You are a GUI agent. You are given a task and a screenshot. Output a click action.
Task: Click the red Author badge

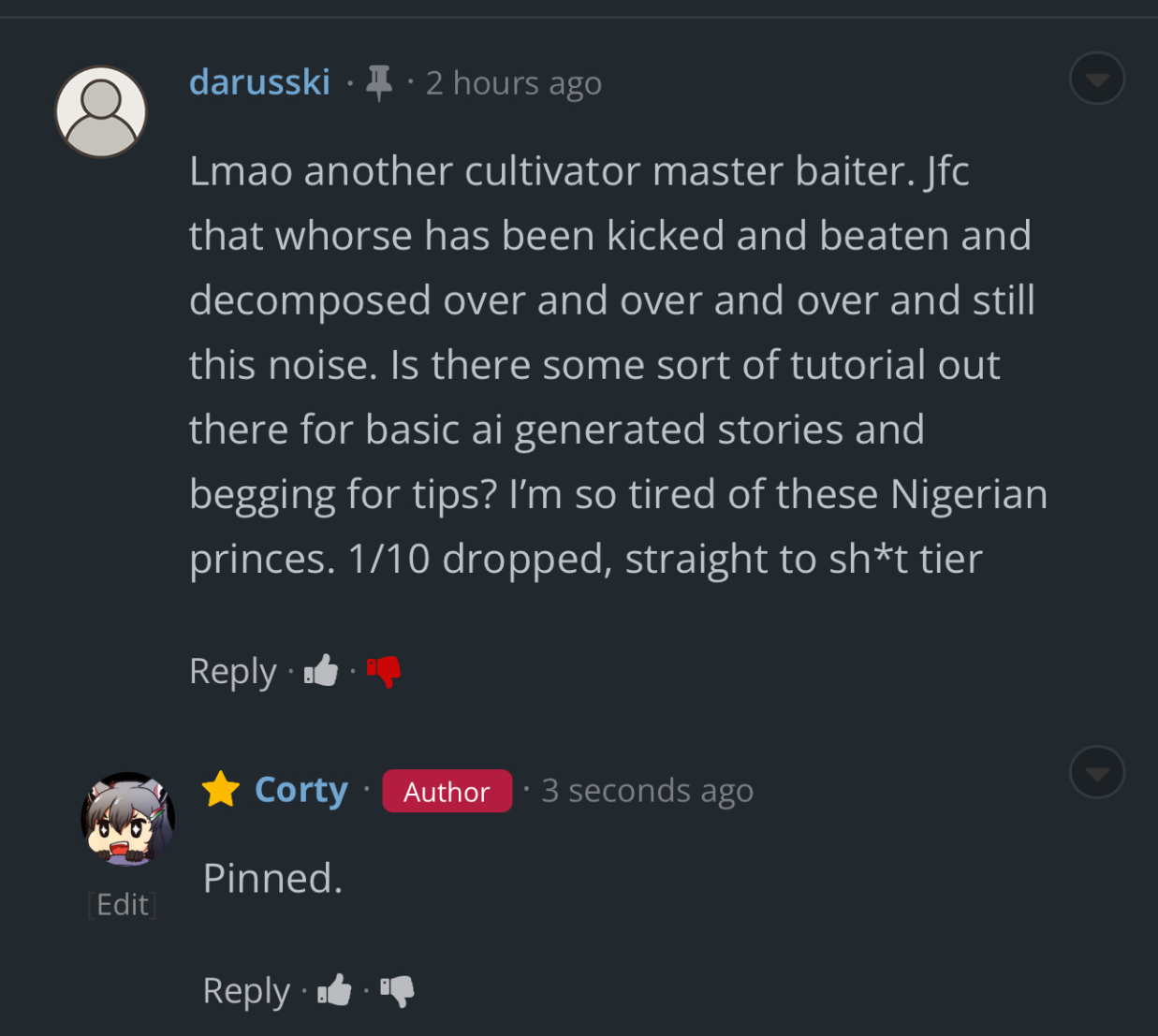coord(447,792)
